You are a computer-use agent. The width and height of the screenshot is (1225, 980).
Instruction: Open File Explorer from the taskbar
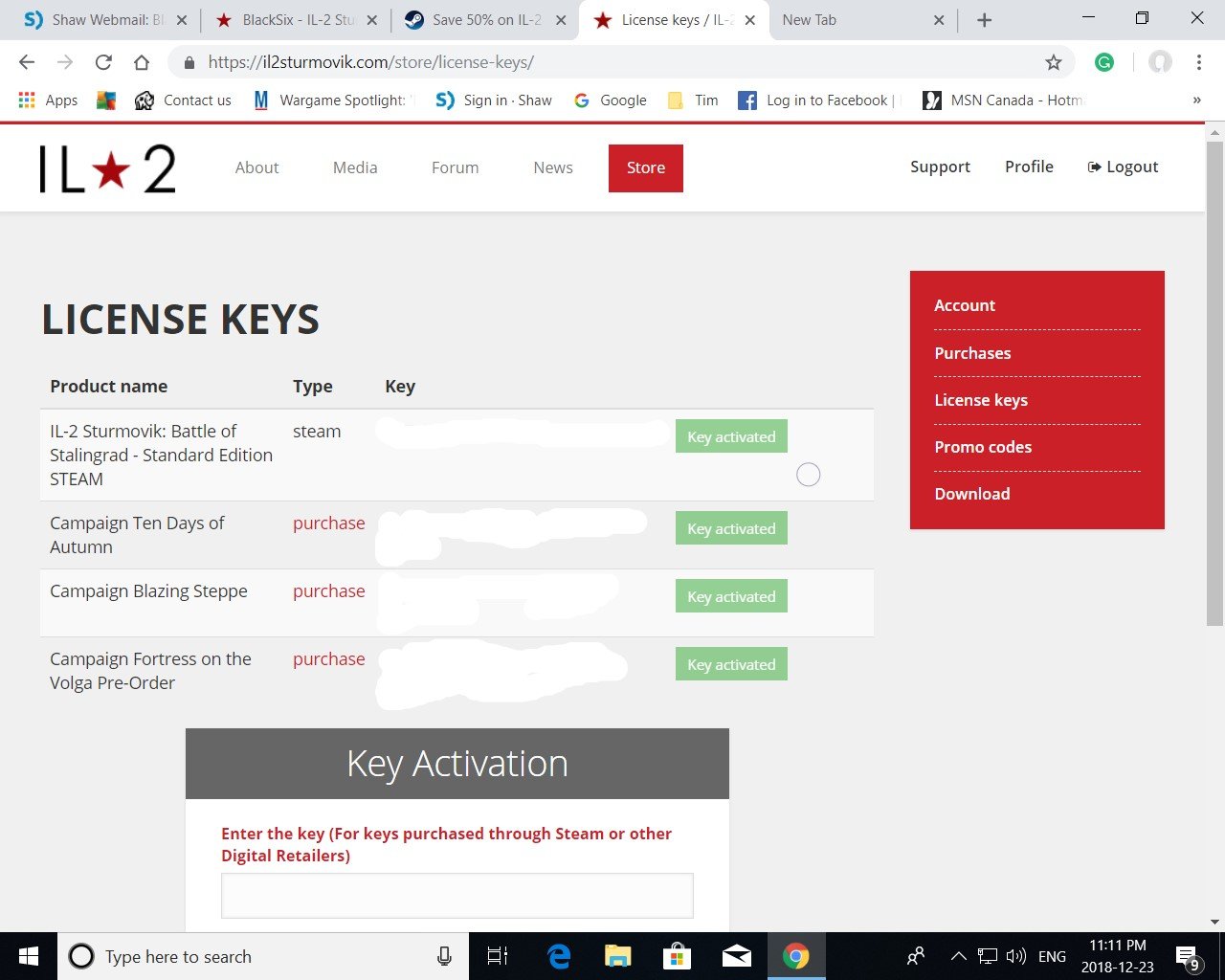618,956
